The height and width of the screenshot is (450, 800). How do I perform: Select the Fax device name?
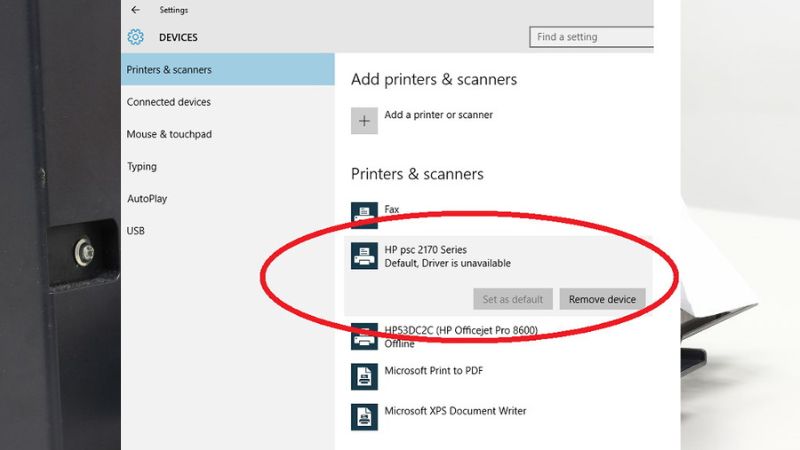pos(391,209)
